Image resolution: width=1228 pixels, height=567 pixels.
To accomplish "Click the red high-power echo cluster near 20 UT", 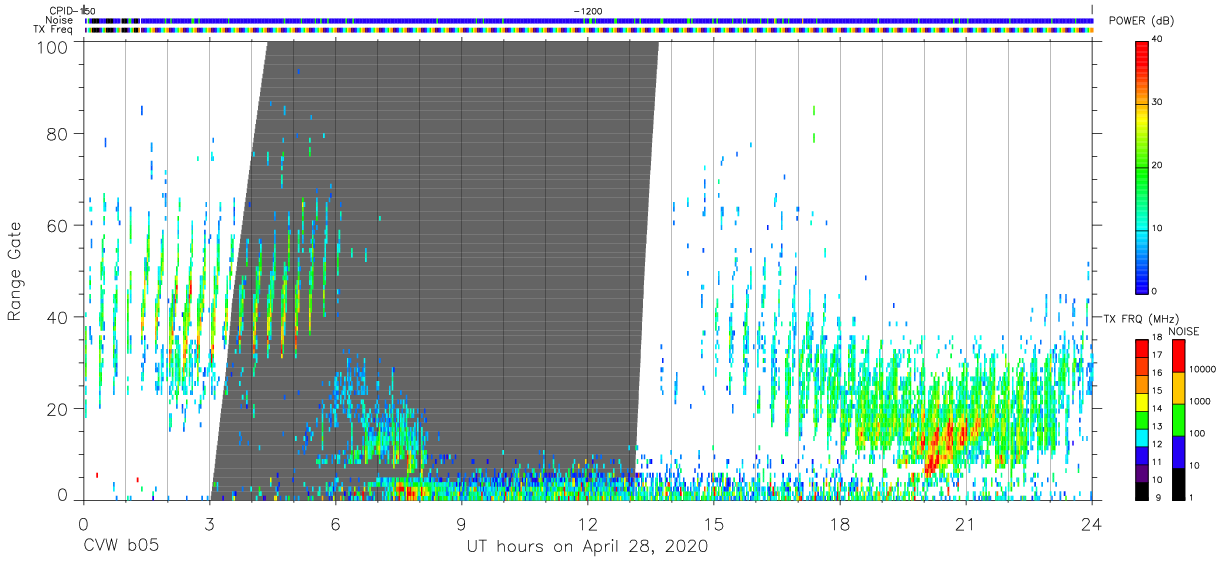I will [941, 443].
